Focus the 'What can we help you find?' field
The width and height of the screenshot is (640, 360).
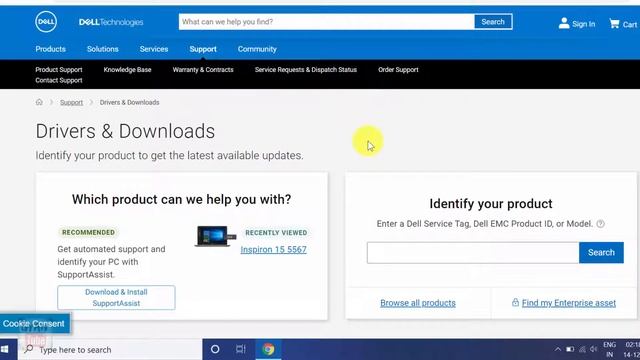point(327,22)
